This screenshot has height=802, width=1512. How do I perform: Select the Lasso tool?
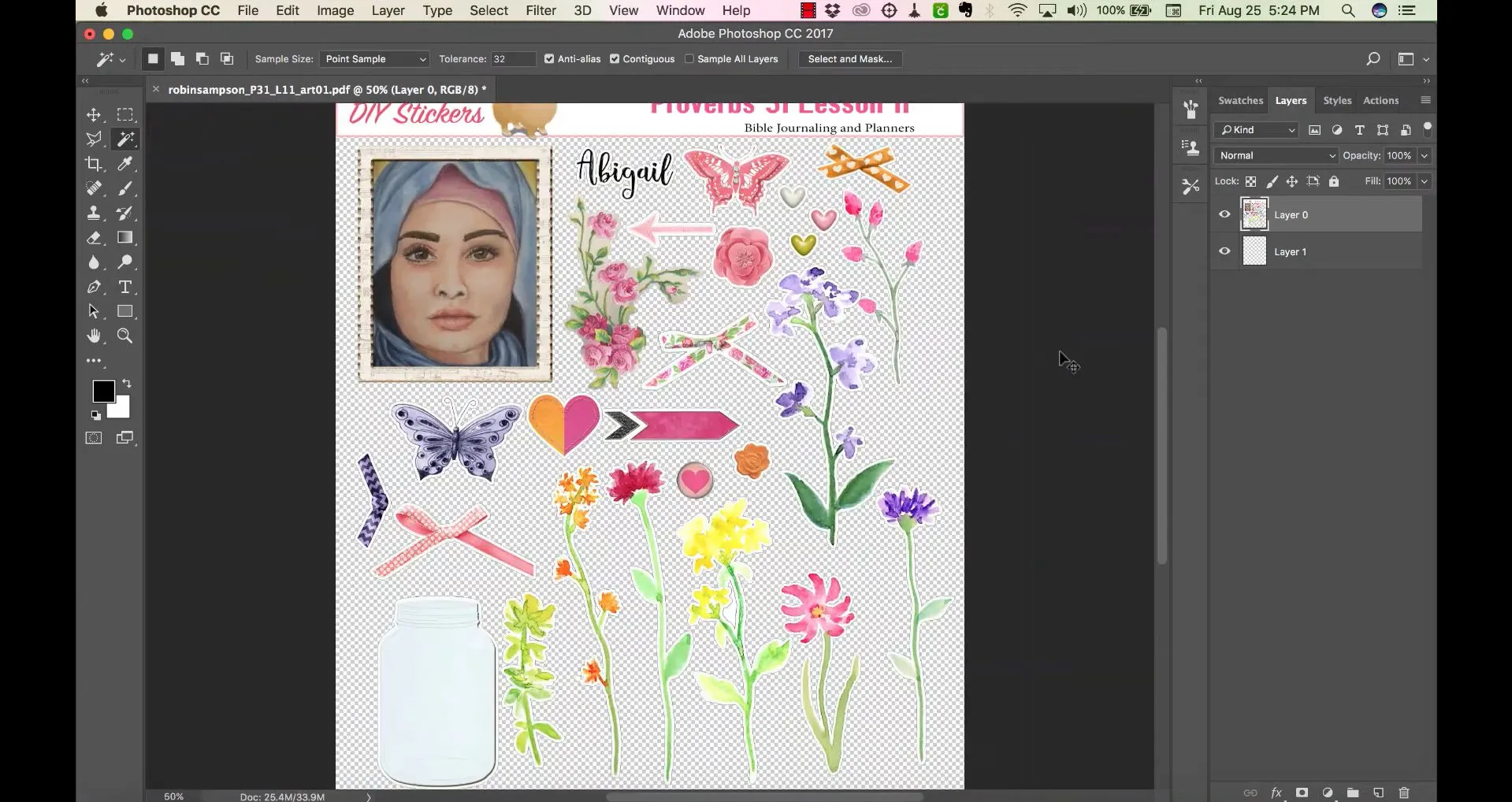coord(95,139)
